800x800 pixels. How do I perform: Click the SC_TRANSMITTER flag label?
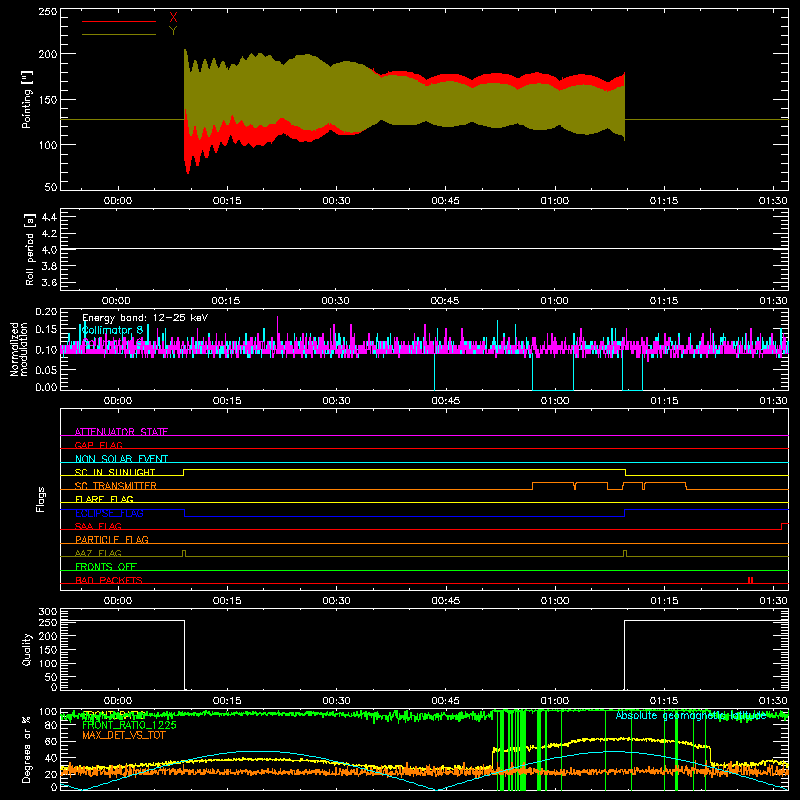point(116,486)
